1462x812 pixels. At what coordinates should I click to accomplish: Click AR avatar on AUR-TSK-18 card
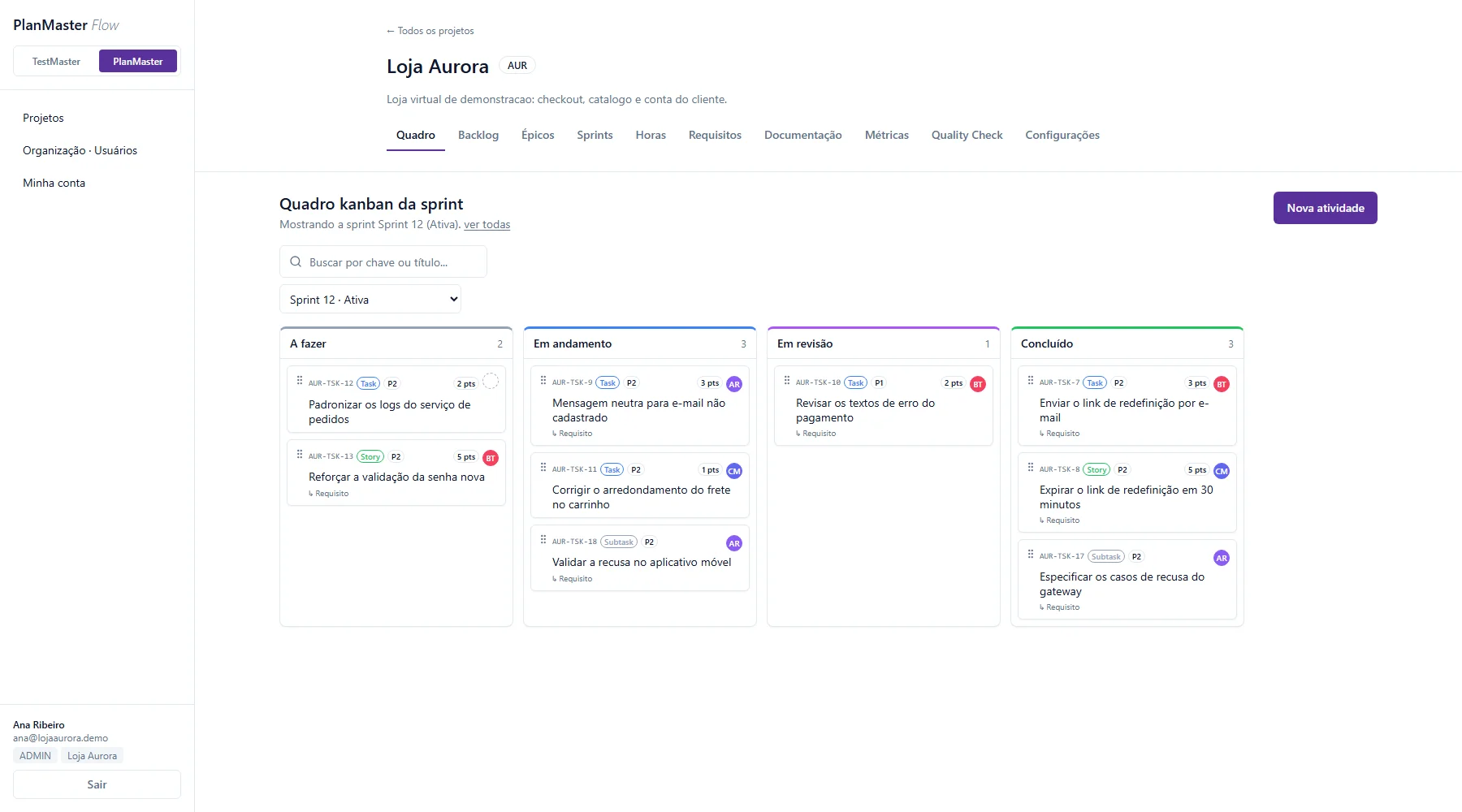click(734, 543)
